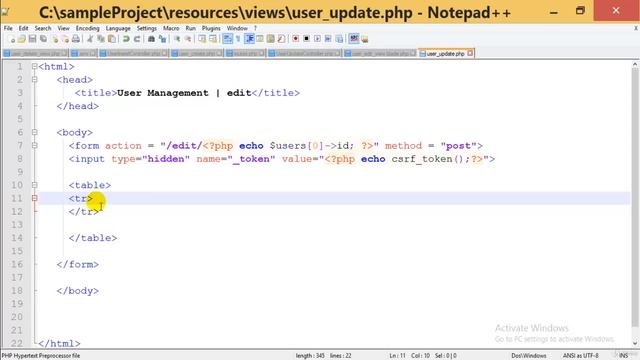640x360 pixels.
Task: Open the Document Map icon
Action: [x=270, y=39]
